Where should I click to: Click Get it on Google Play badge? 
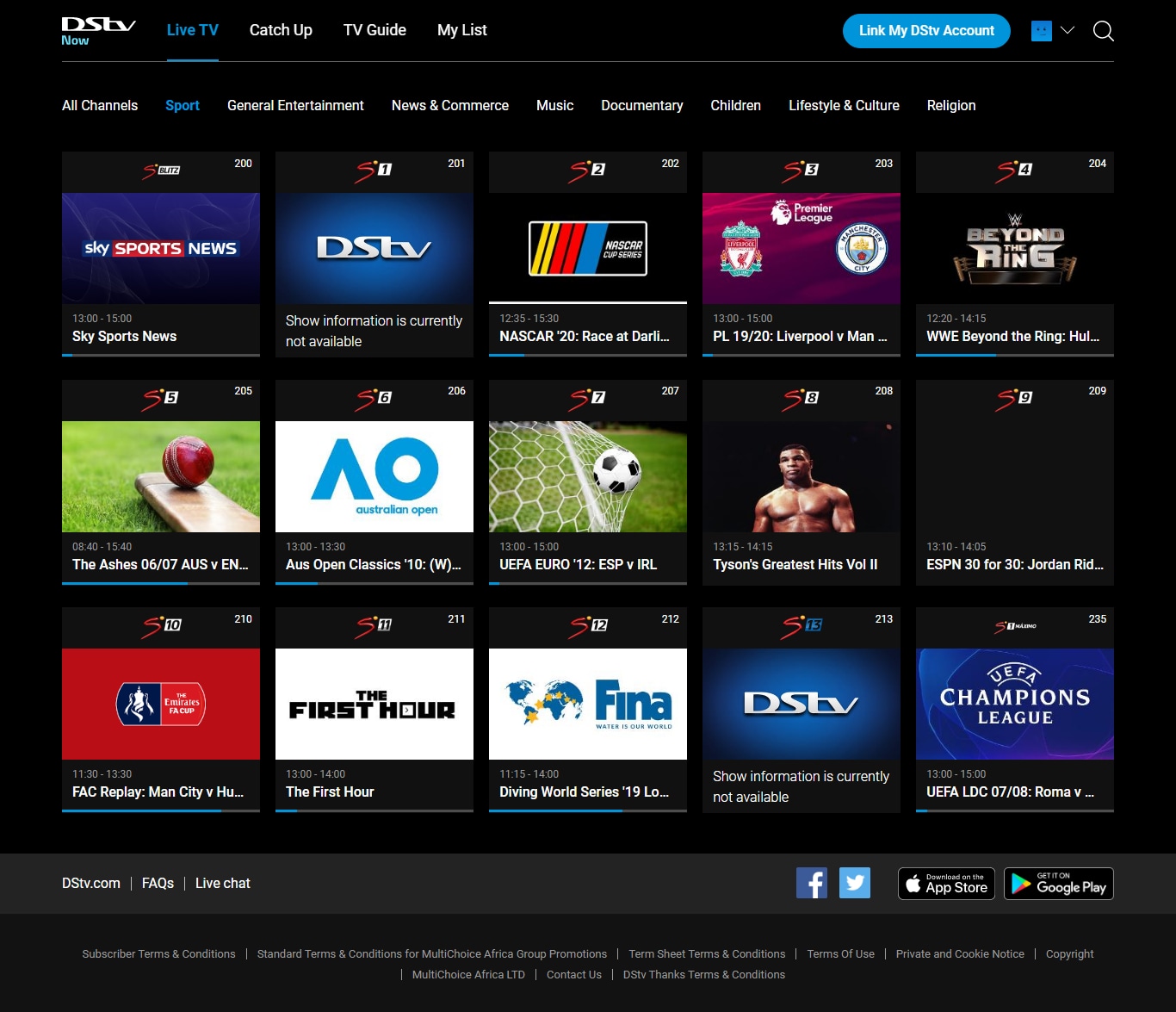tap(1059, 884)
